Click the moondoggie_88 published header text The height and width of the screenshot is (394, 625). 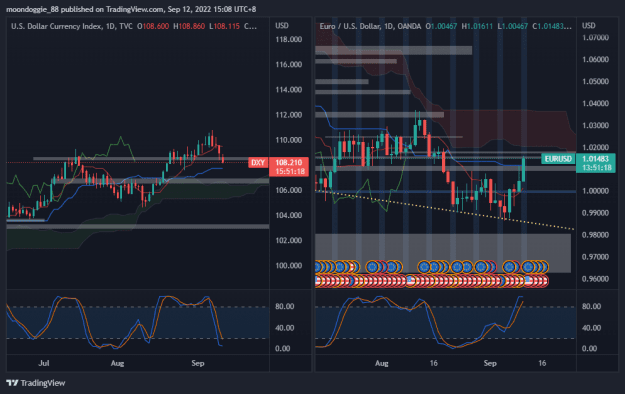pyautogui.click(x=131, y=9)
